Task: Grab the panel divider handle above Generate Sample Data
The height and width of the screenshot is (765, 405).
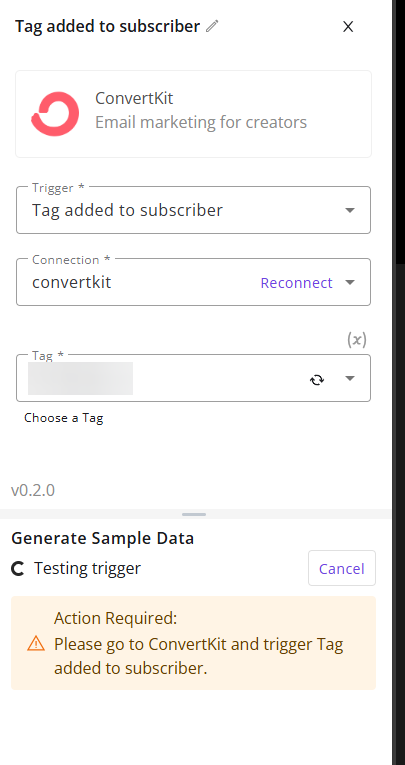Action: coord(194,514)
